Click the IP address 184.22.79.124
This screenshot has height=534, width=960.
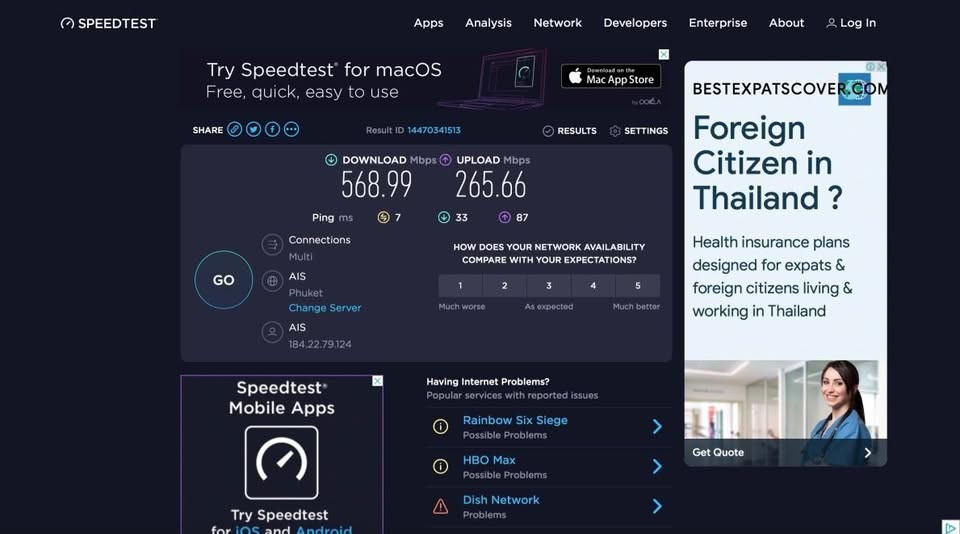point(320,345)
